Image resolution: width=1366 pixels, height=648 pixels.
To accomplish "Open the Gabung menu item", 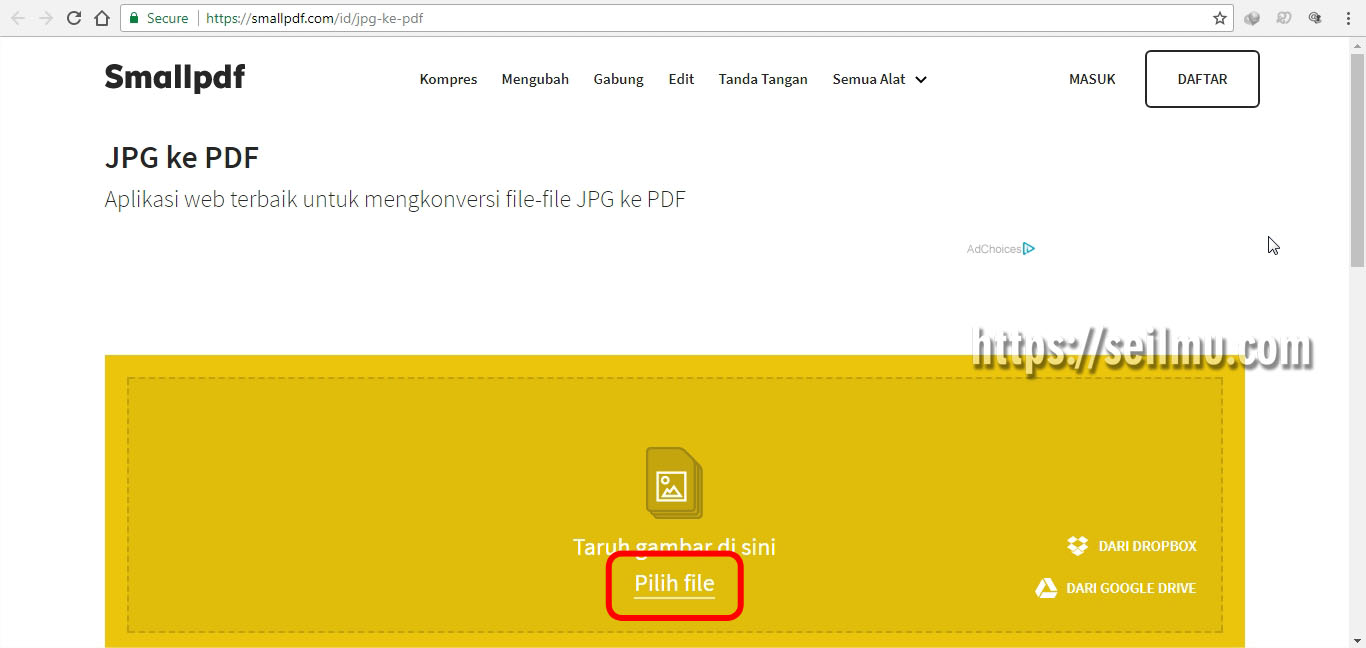I will 619,79.
